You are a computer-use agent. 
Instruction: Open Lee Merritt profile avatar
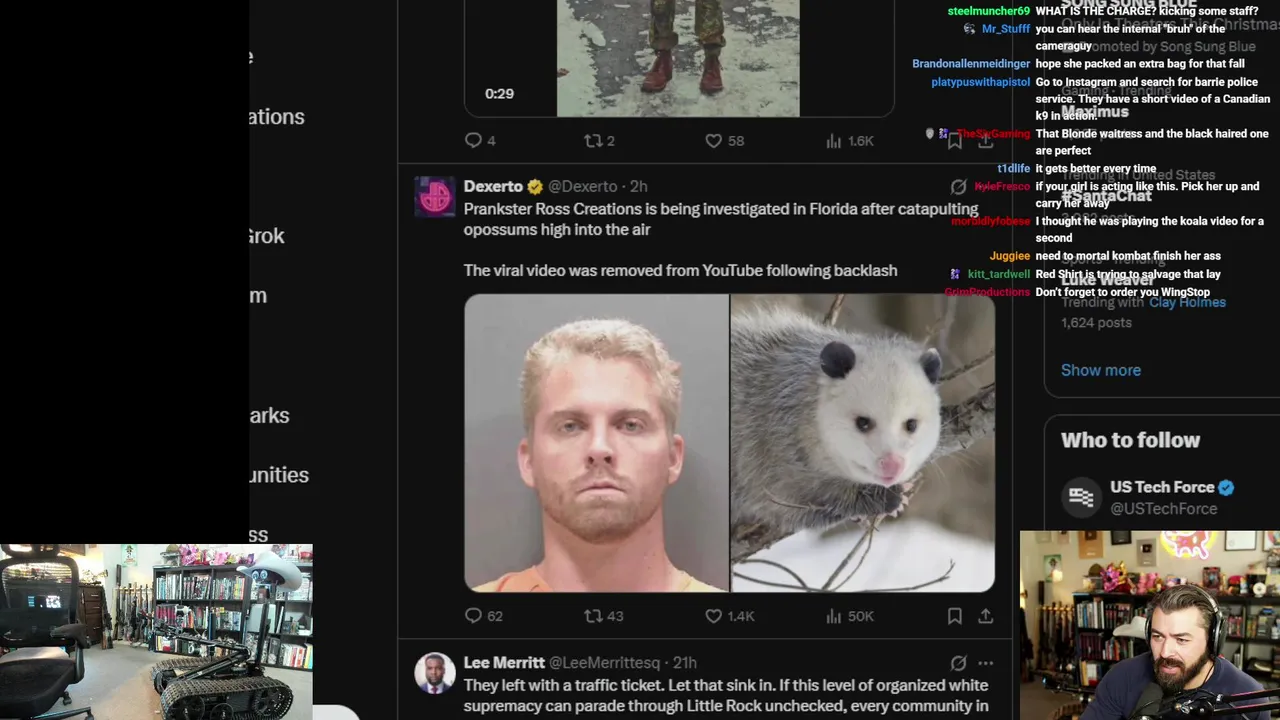pos(435,673)
